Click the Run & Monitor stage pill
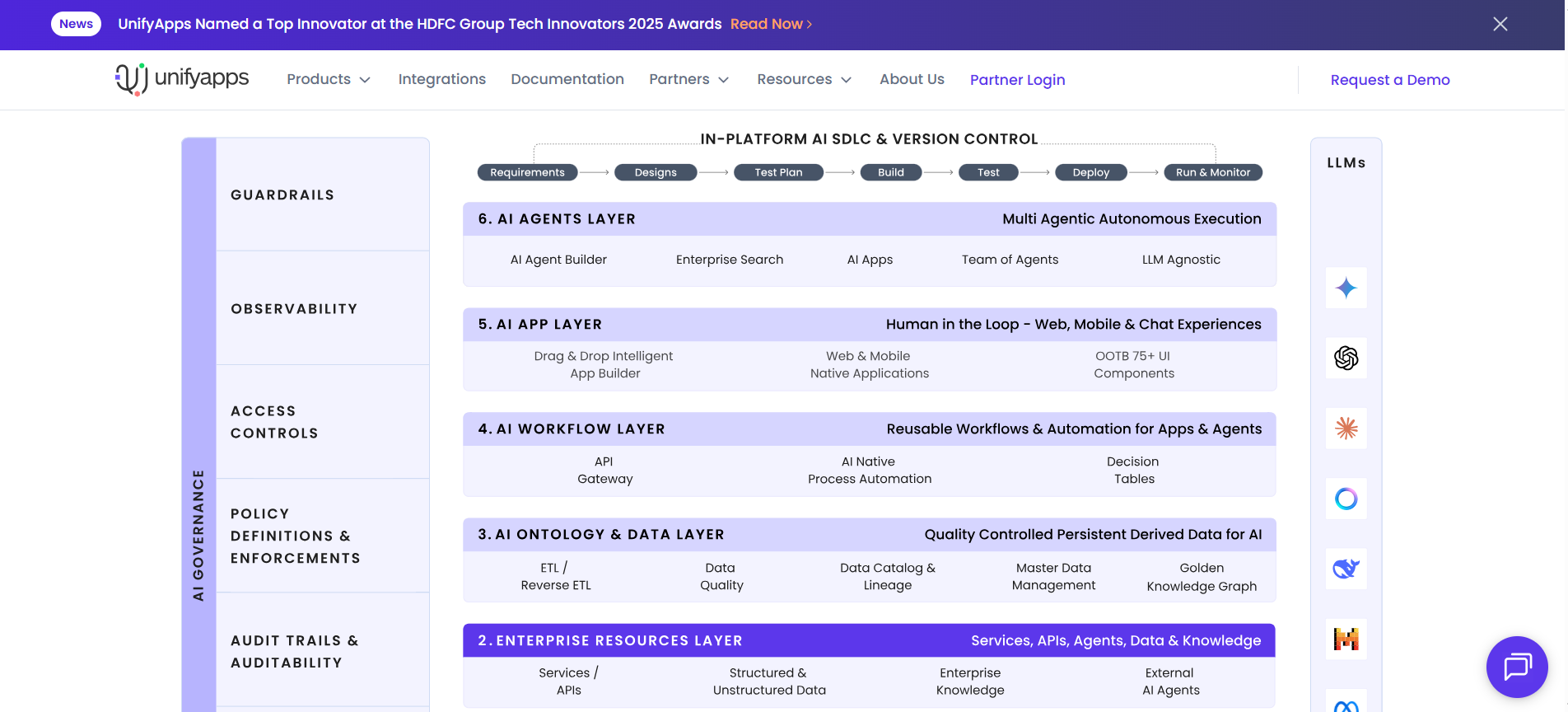 point(1212,172)
